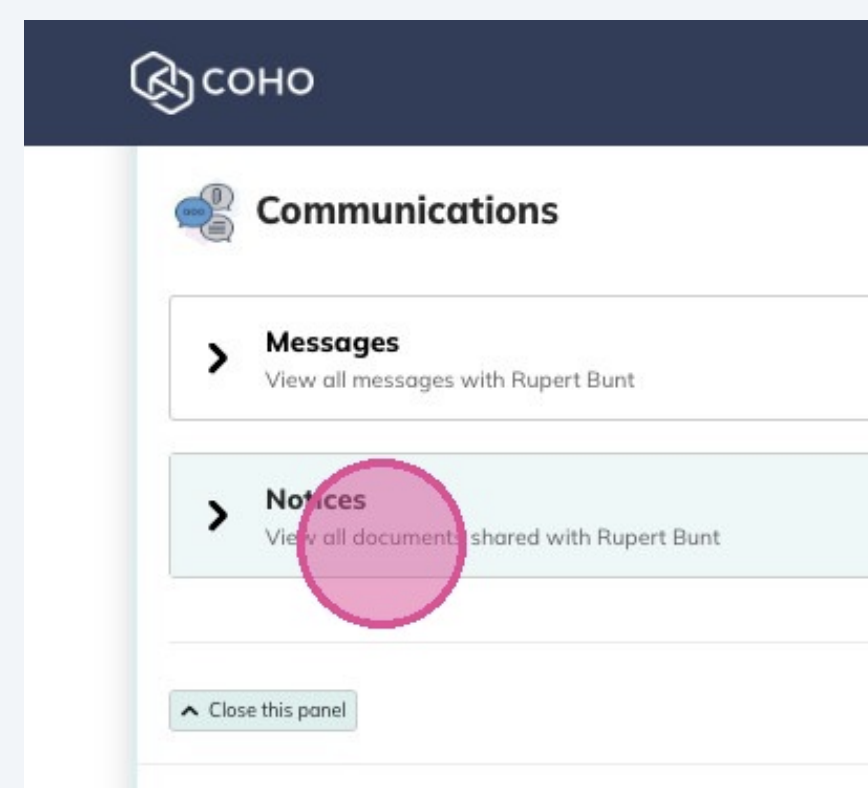Expand Notices using its chevron arrow
This screenshot has height=788, width=868.
217,515
